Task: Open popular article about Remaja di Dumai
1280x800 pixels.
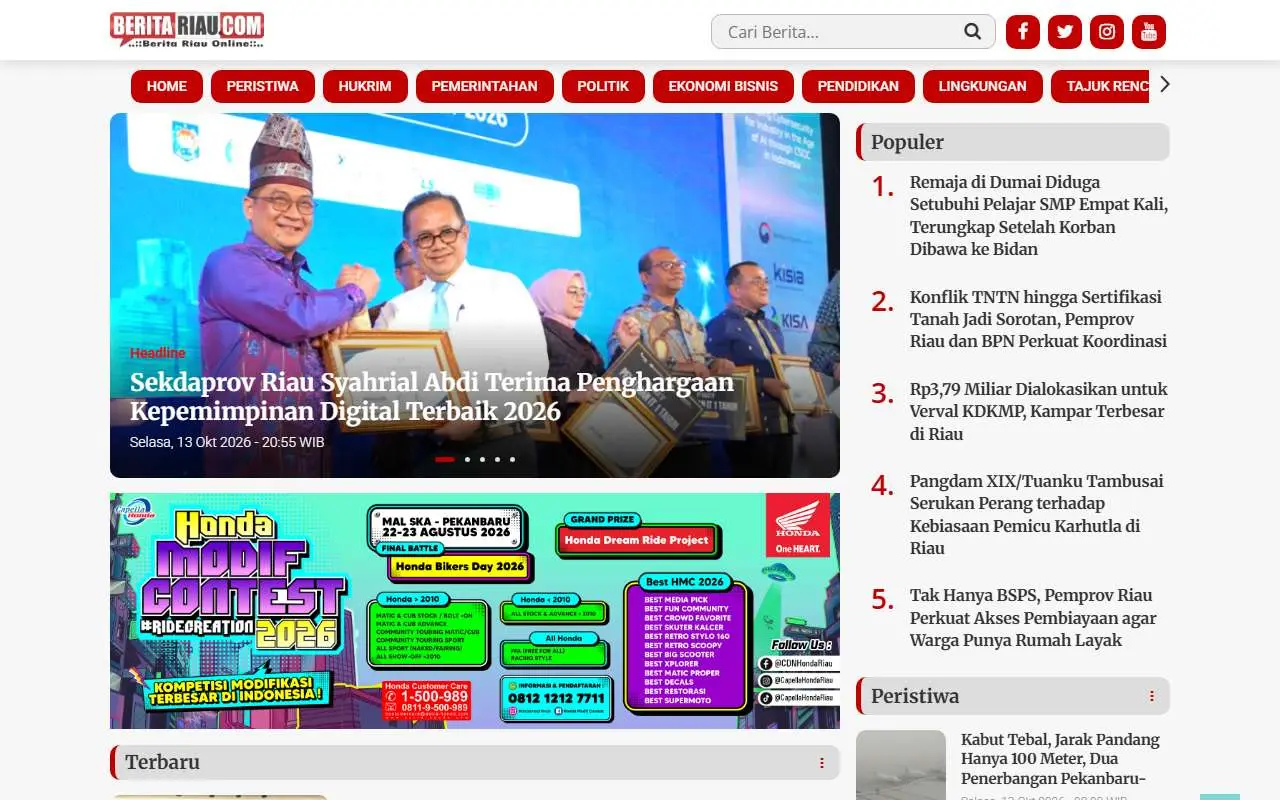Action: (x=1039, y=216)
